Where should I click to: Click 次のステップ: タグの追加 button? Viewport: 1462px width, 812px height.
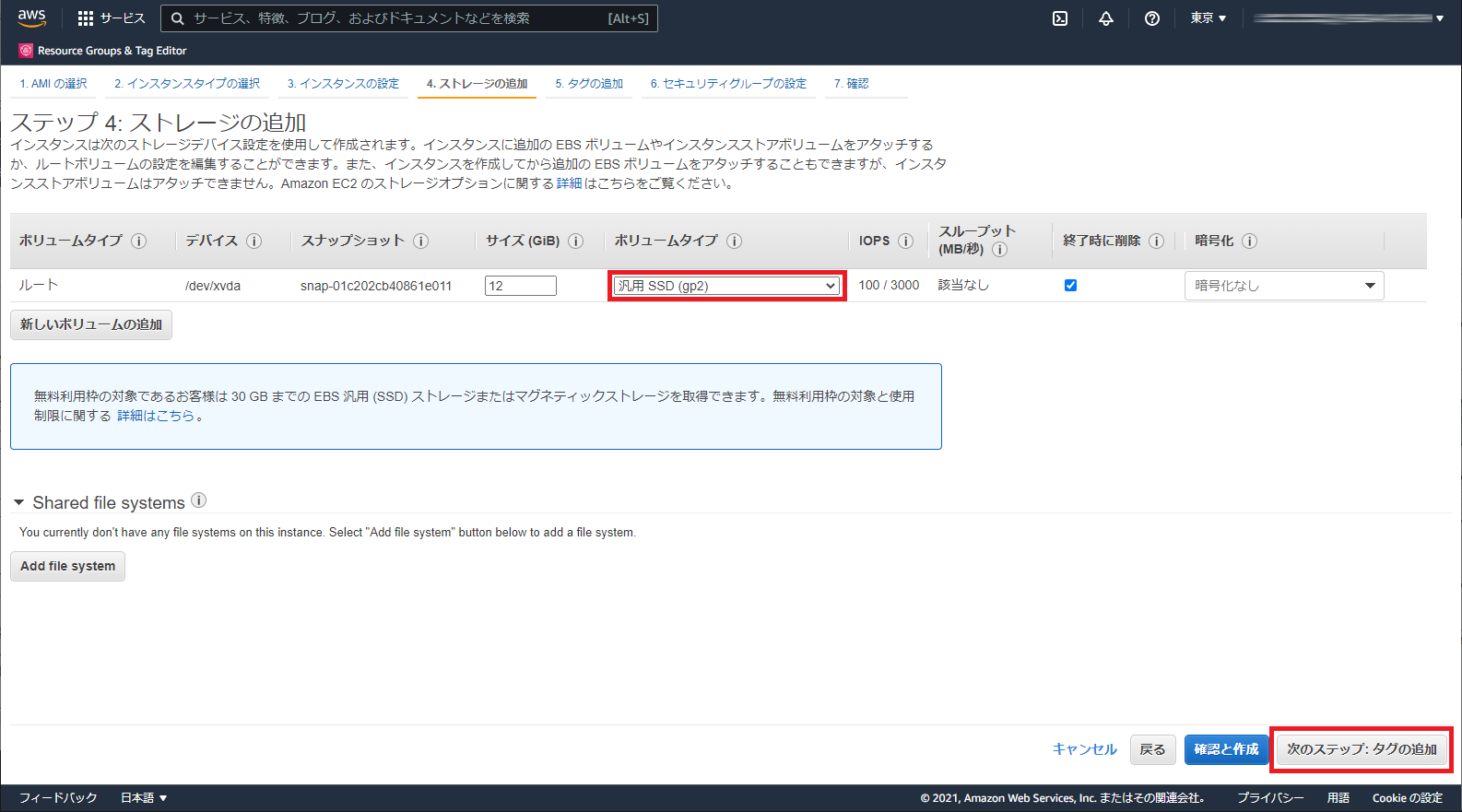point(1362,749)
